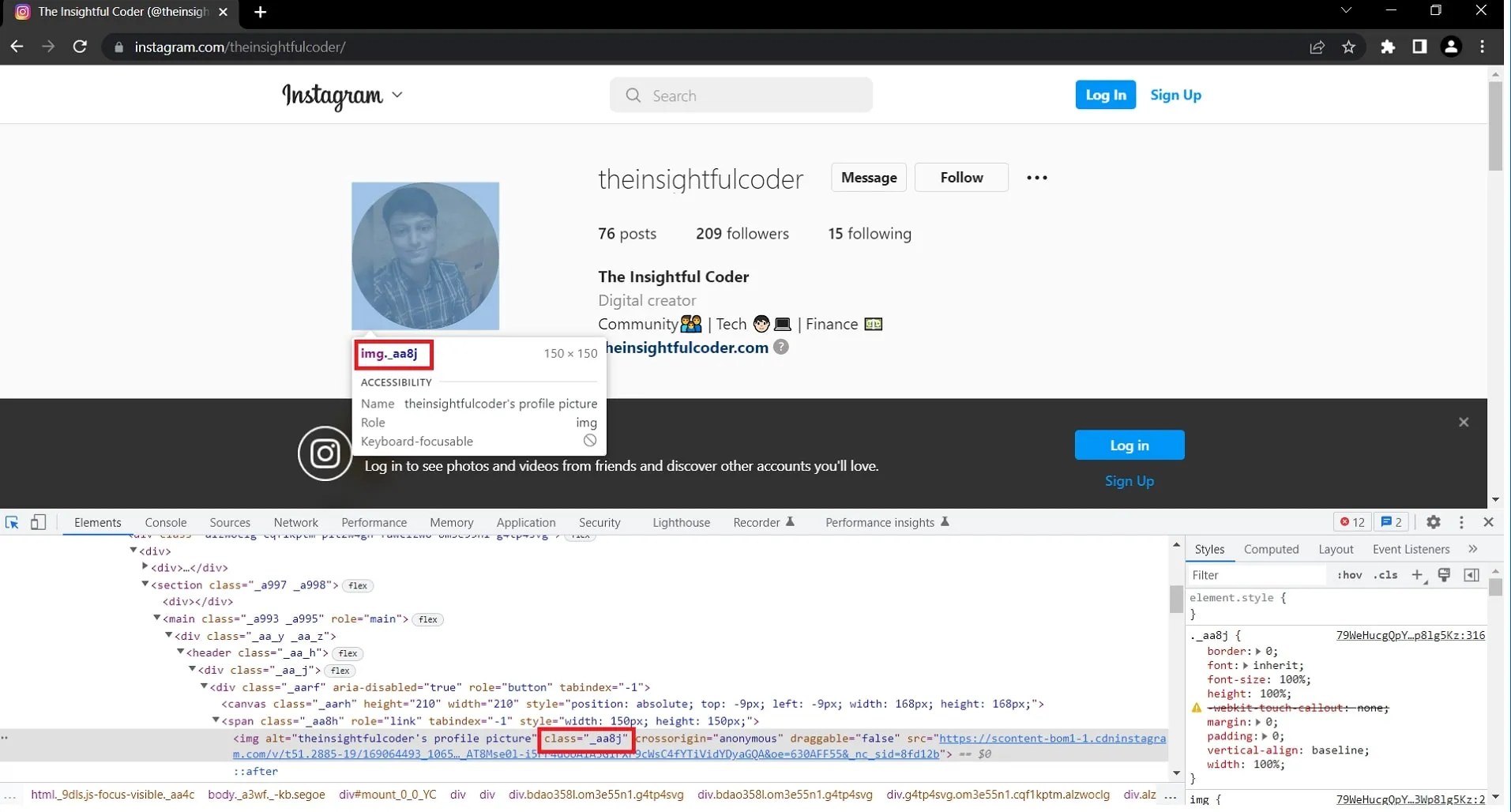Viewport: 1511px width, 812px height.
Task: Toggle the bookmark star for this page
Action: tap(1349, 47)
